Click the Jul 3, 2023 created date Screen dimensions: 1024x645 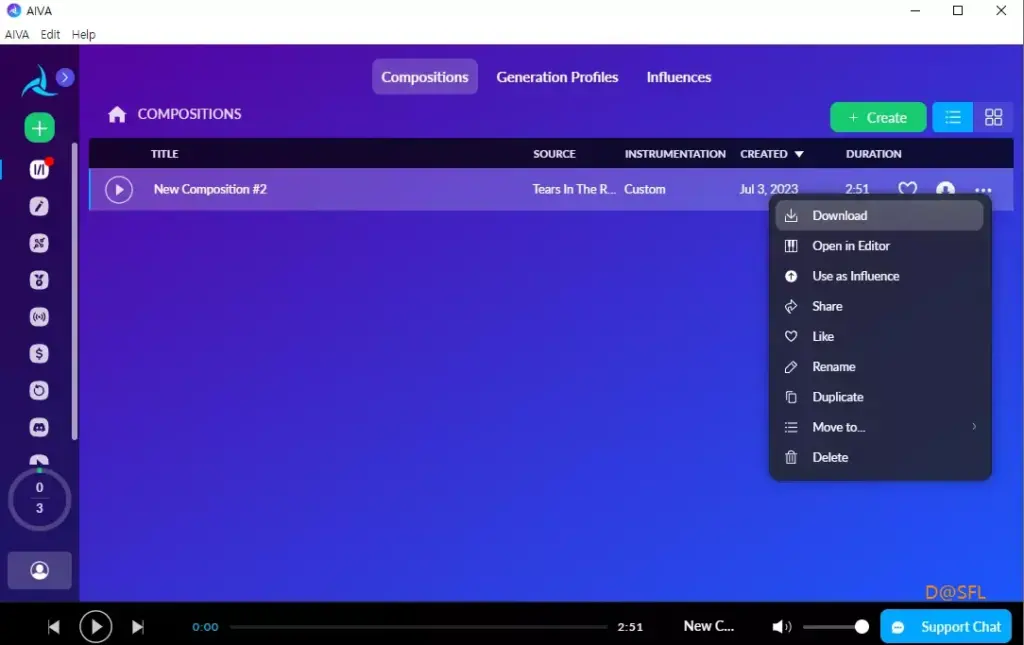(x=769, y=189)
